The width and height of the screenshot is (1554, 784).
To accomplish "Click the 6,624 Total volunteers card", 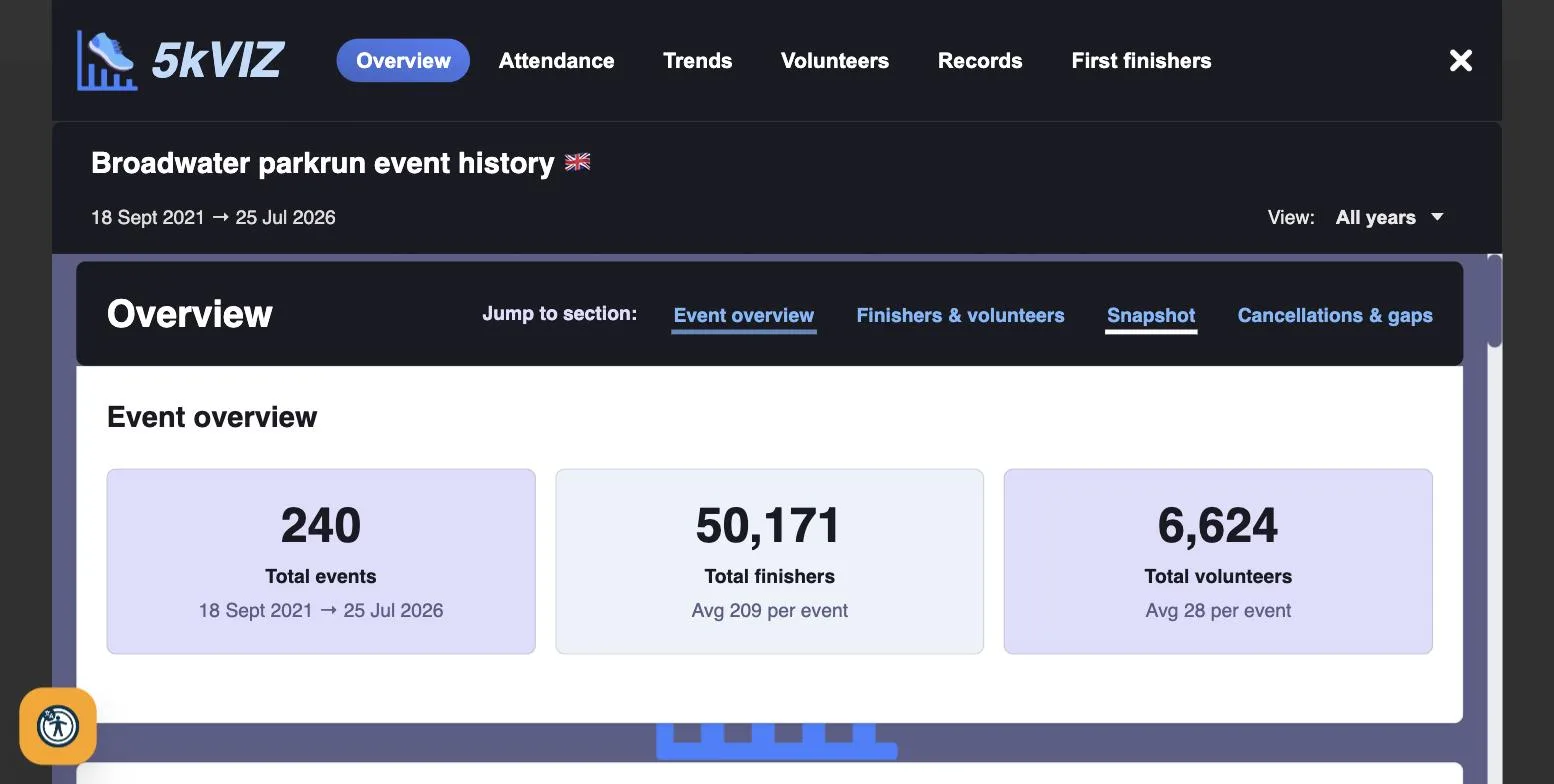I will coord(1218,561).
